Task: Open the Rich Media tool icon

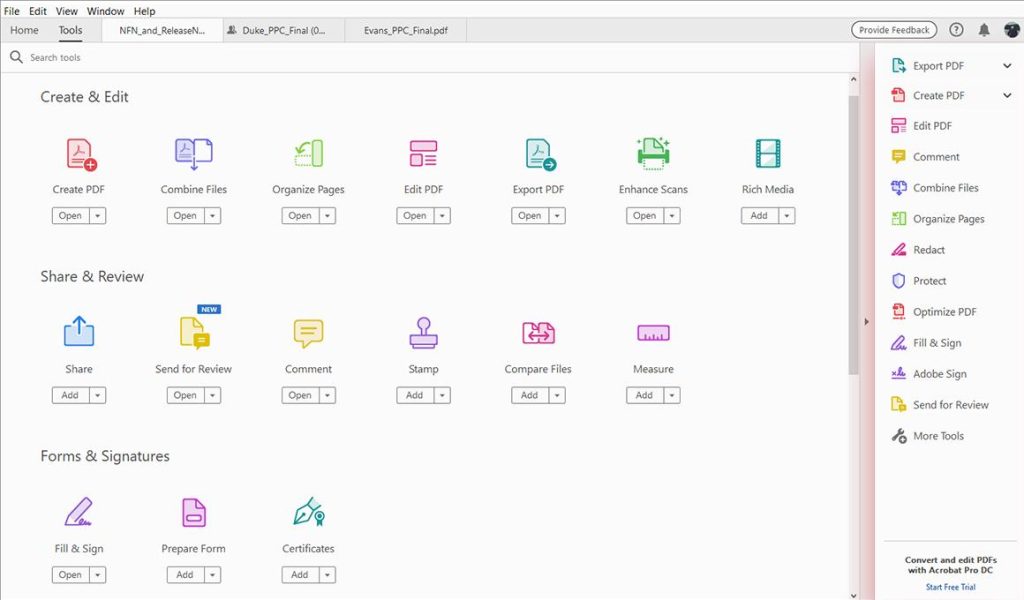Action: click(767, 152)
